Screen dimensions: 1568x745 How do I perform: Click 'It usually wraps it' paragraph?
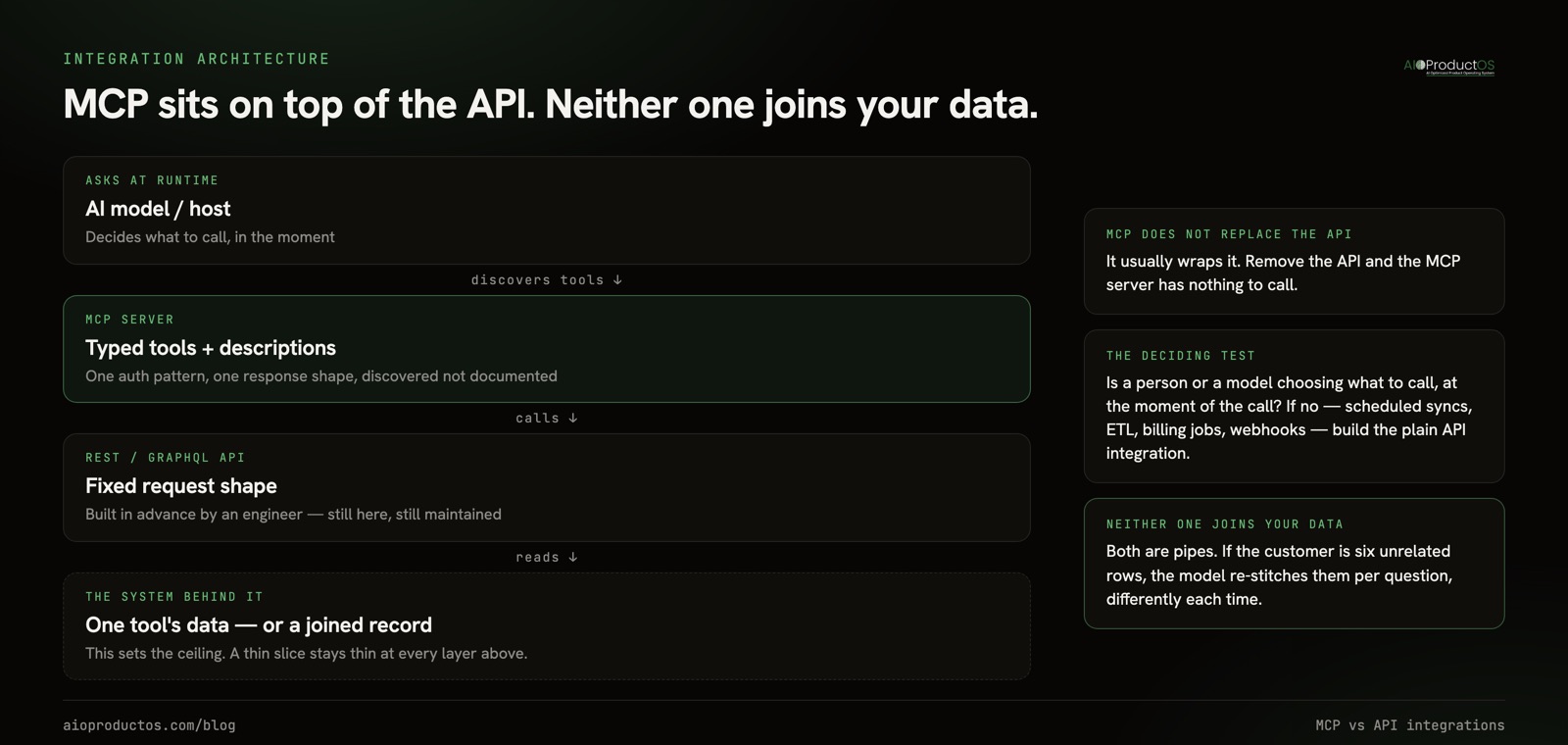(1283, 273)
